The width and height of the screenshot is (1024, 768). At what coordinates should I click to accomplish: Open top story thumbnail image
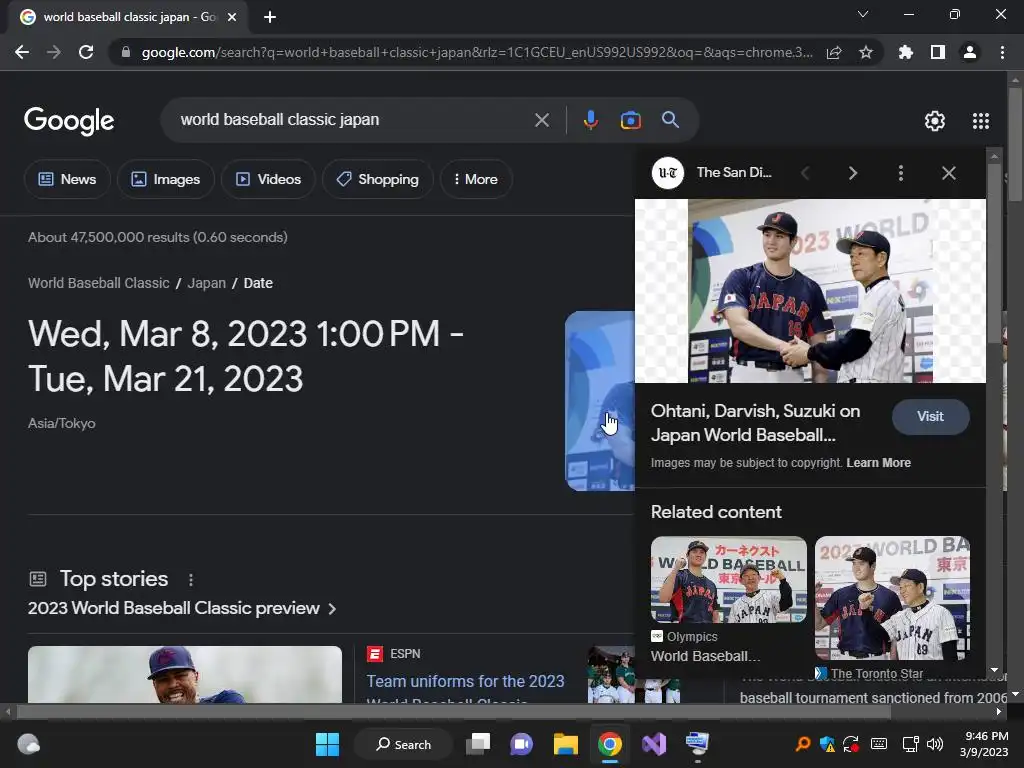point(185,675)
